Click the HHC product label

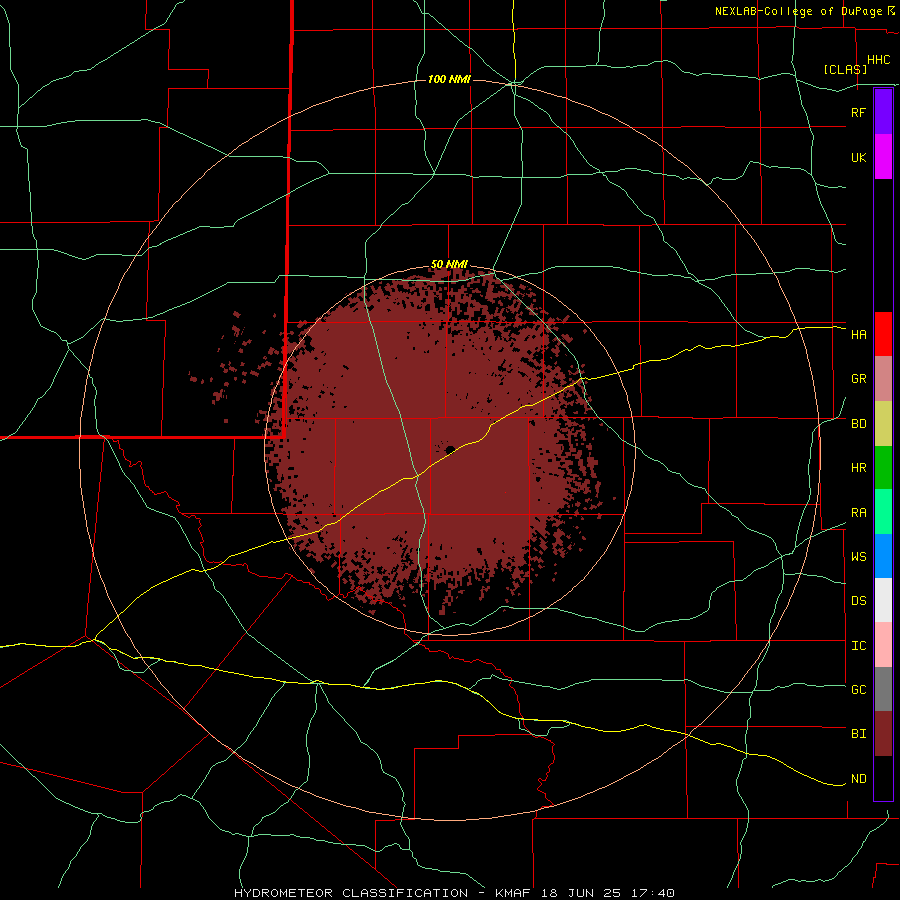tap(879, 60)
